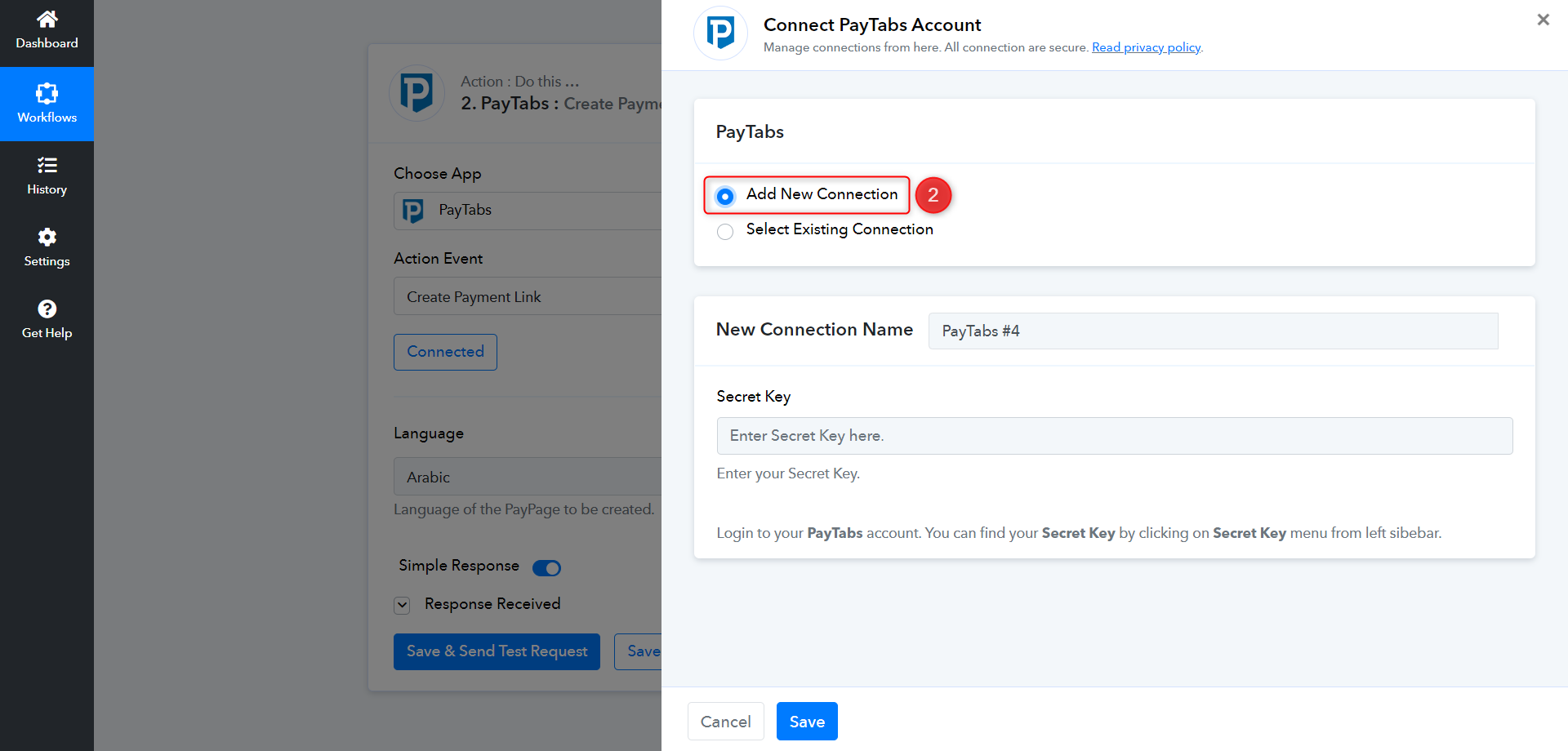Click the 'Enter your Secret Key.' helper text
Viewport: 1568px width, 751px height.
pyautogui.click(x=788, y=473)
